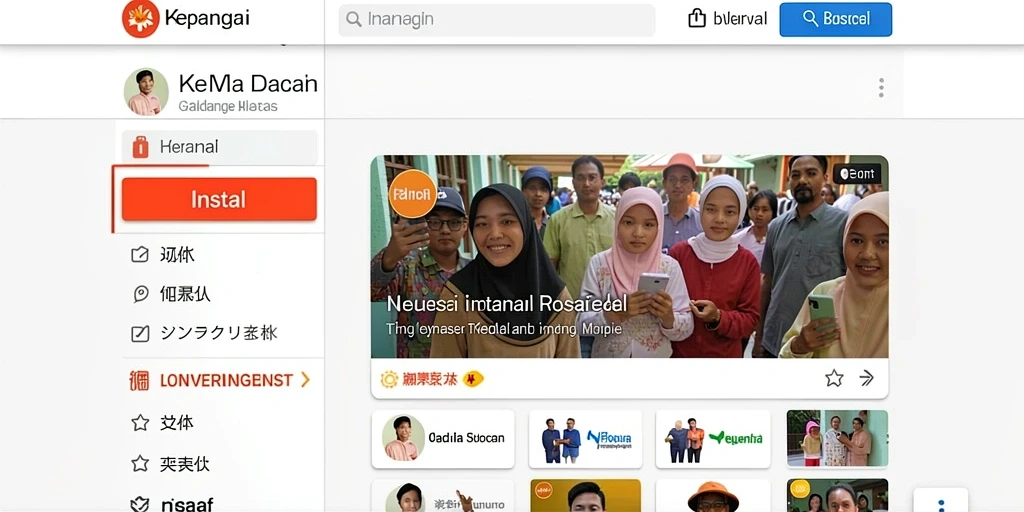
Task: Open the vertical three-dot menu in header
Action: (x=881, y=88)
